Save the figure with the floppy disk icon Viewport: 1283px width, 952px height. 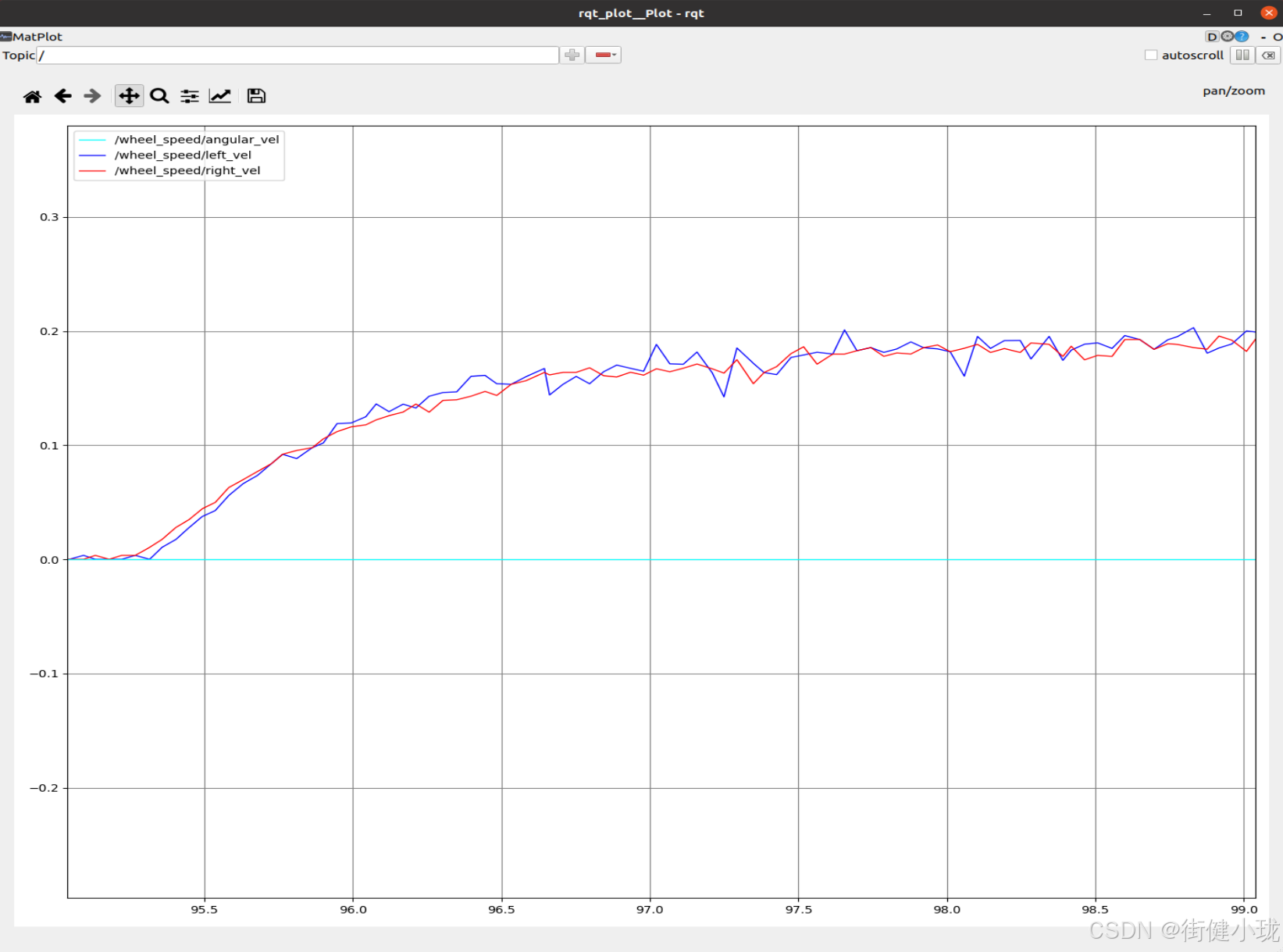(256, 96)
